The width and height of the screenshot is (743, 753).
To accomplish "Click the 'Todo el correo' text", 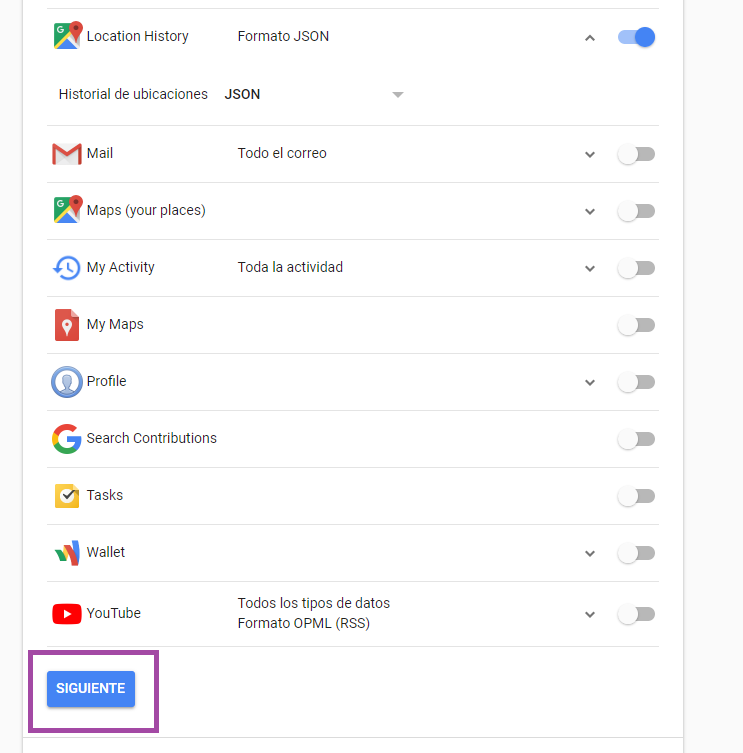I will pyautogui.click(x=282, y=153).
